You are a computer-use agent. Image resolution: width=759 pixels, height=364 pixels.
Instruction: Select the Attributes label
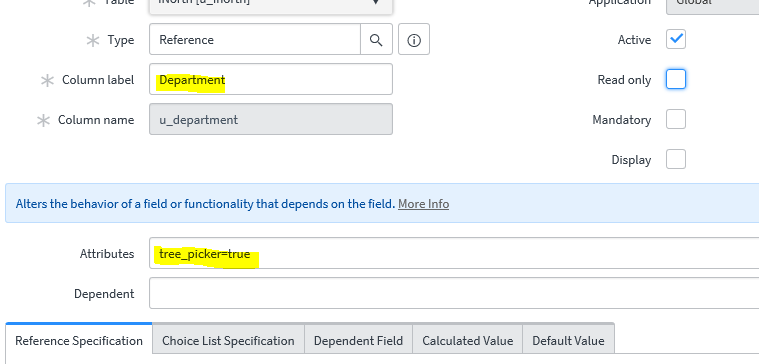(107, 254)
